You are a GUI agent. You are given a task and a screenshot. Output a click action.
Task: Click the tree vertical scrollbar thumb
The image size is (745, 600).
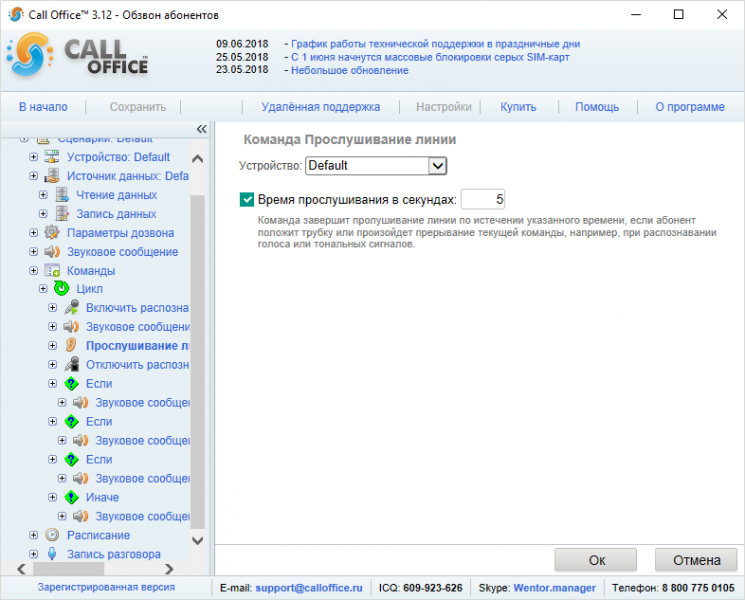tap(198, 362)
